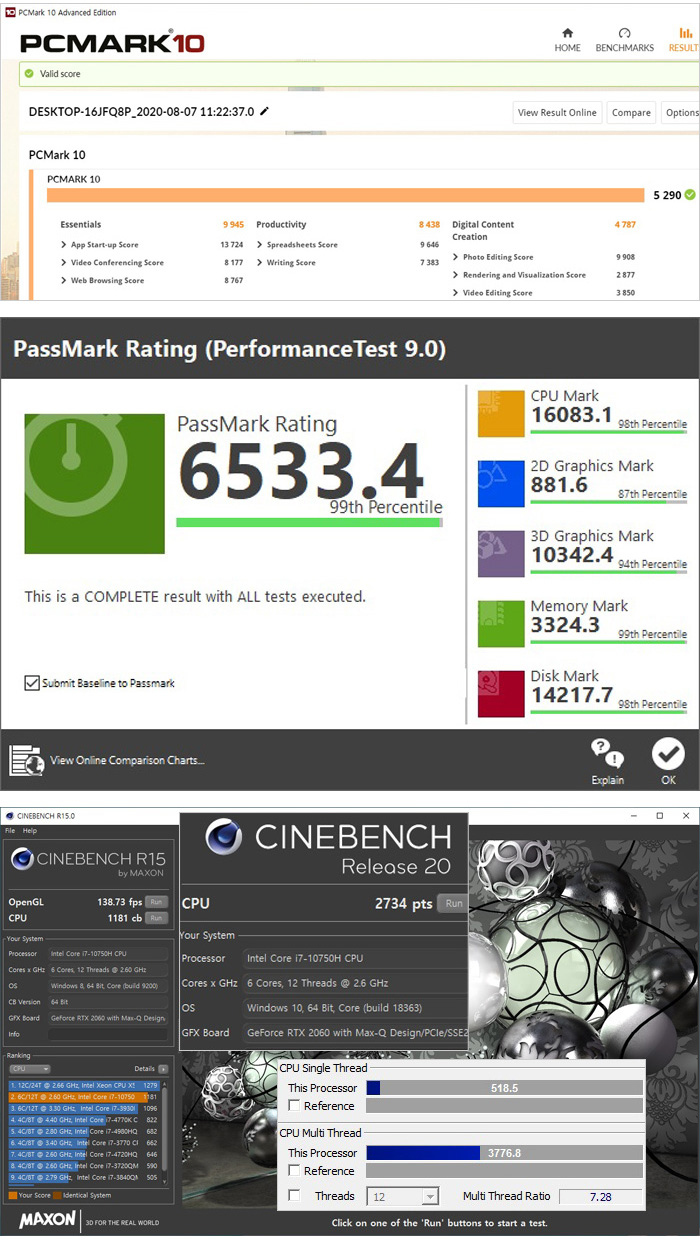The width and height of the screenshot is (700, 1240).
Task: Click View Online Comparison Charts link
Action: [127, 761]
